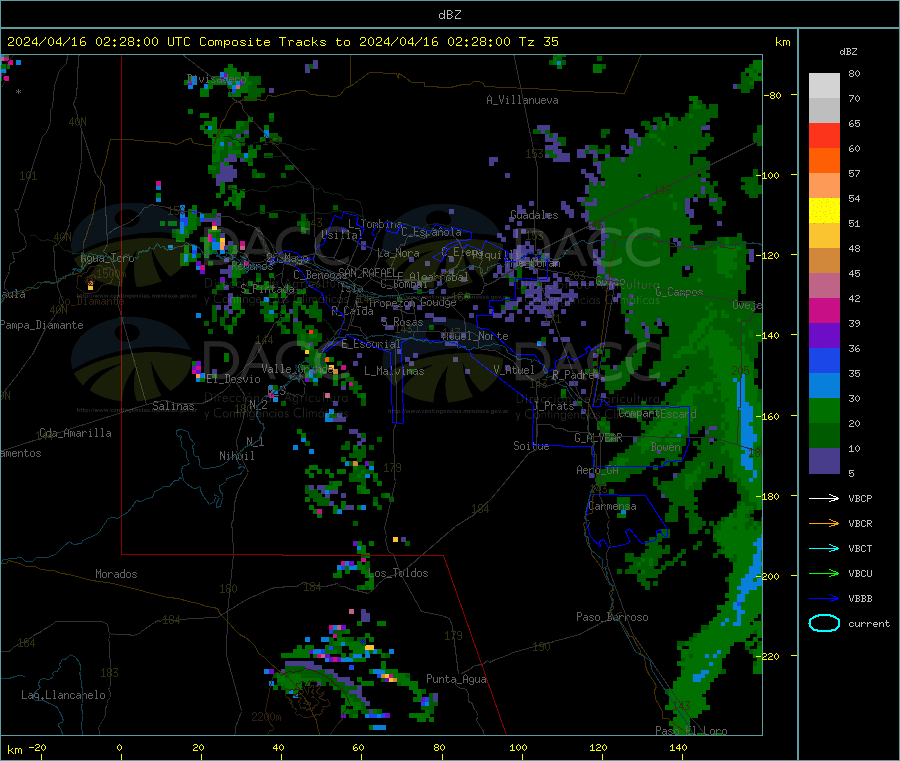This screenshot has height=761, width=900.
Task: Click the green VBCU arrow symbol
Action: (x=824, y=573)
